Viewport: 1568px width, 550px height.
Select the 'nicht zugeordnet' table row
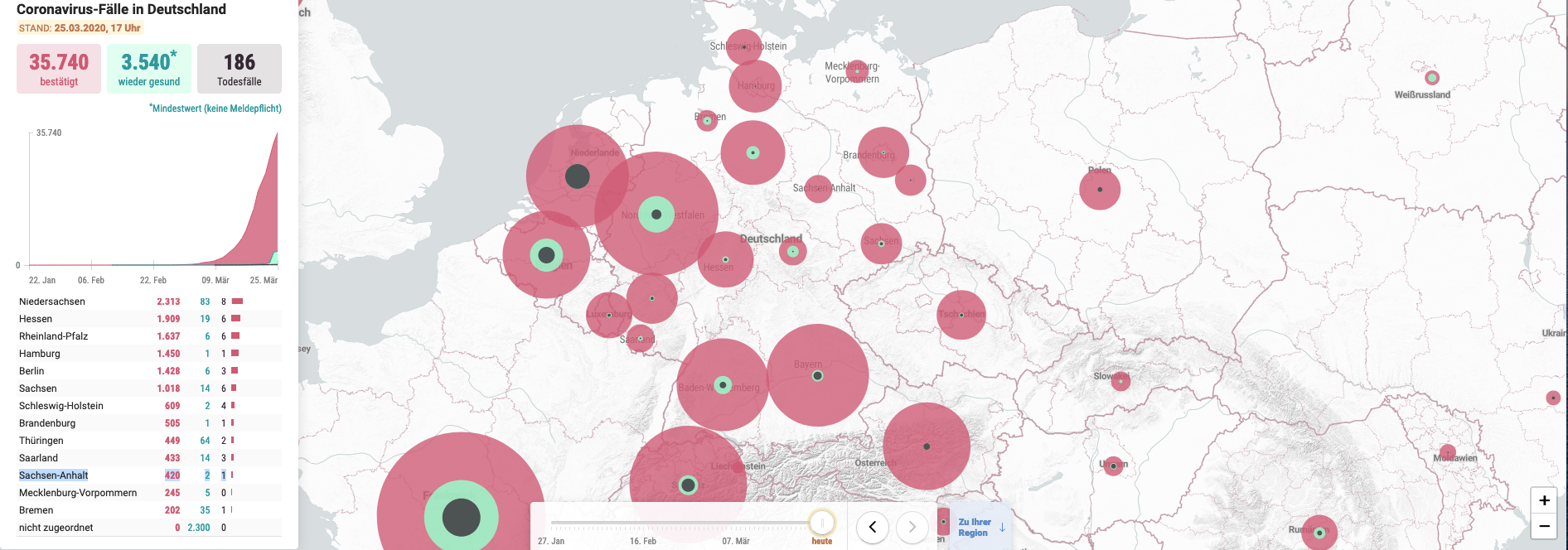click(x=149, y=528)
